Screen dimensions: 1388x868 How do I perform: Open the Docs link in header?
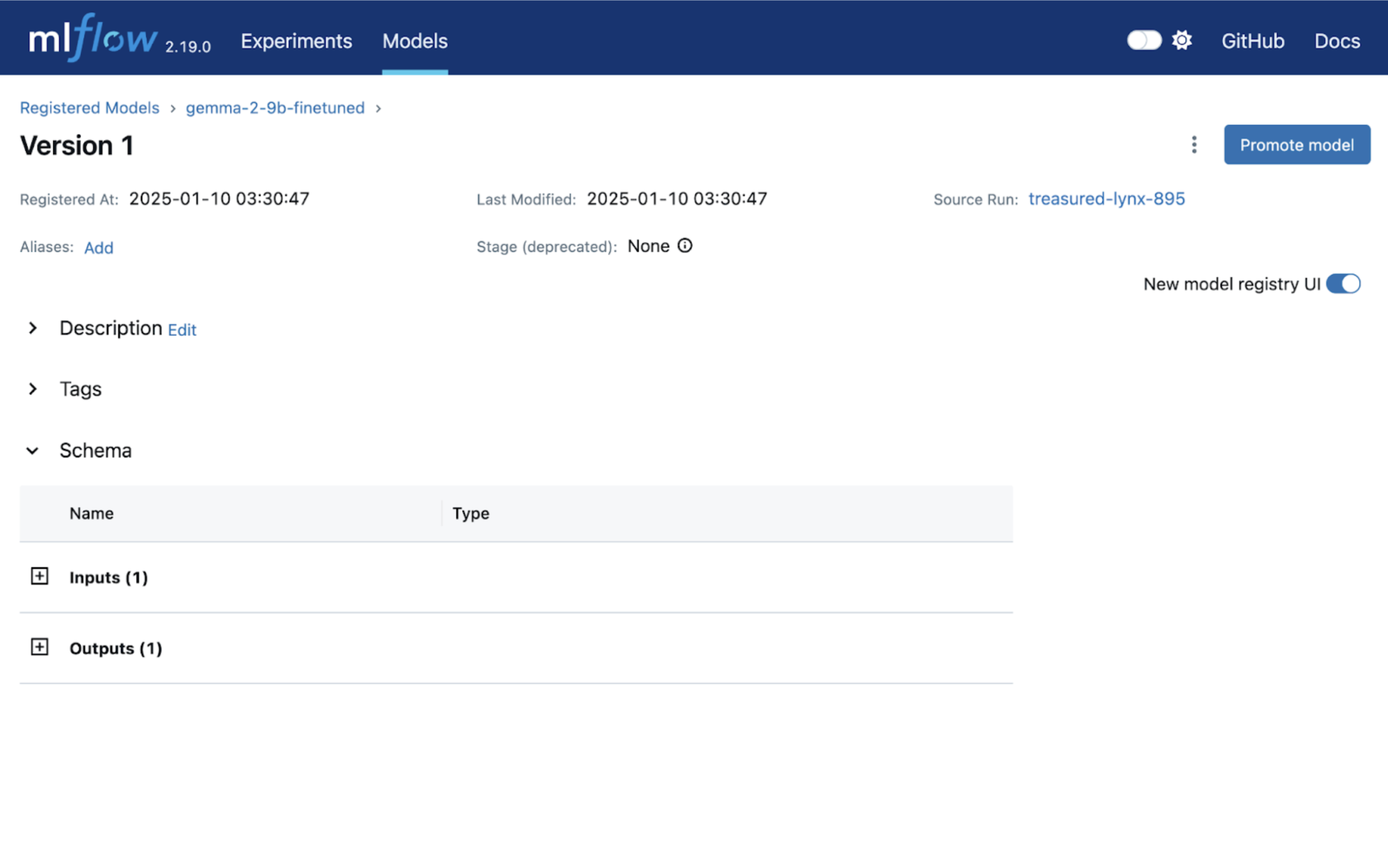tap(1337, 41)
